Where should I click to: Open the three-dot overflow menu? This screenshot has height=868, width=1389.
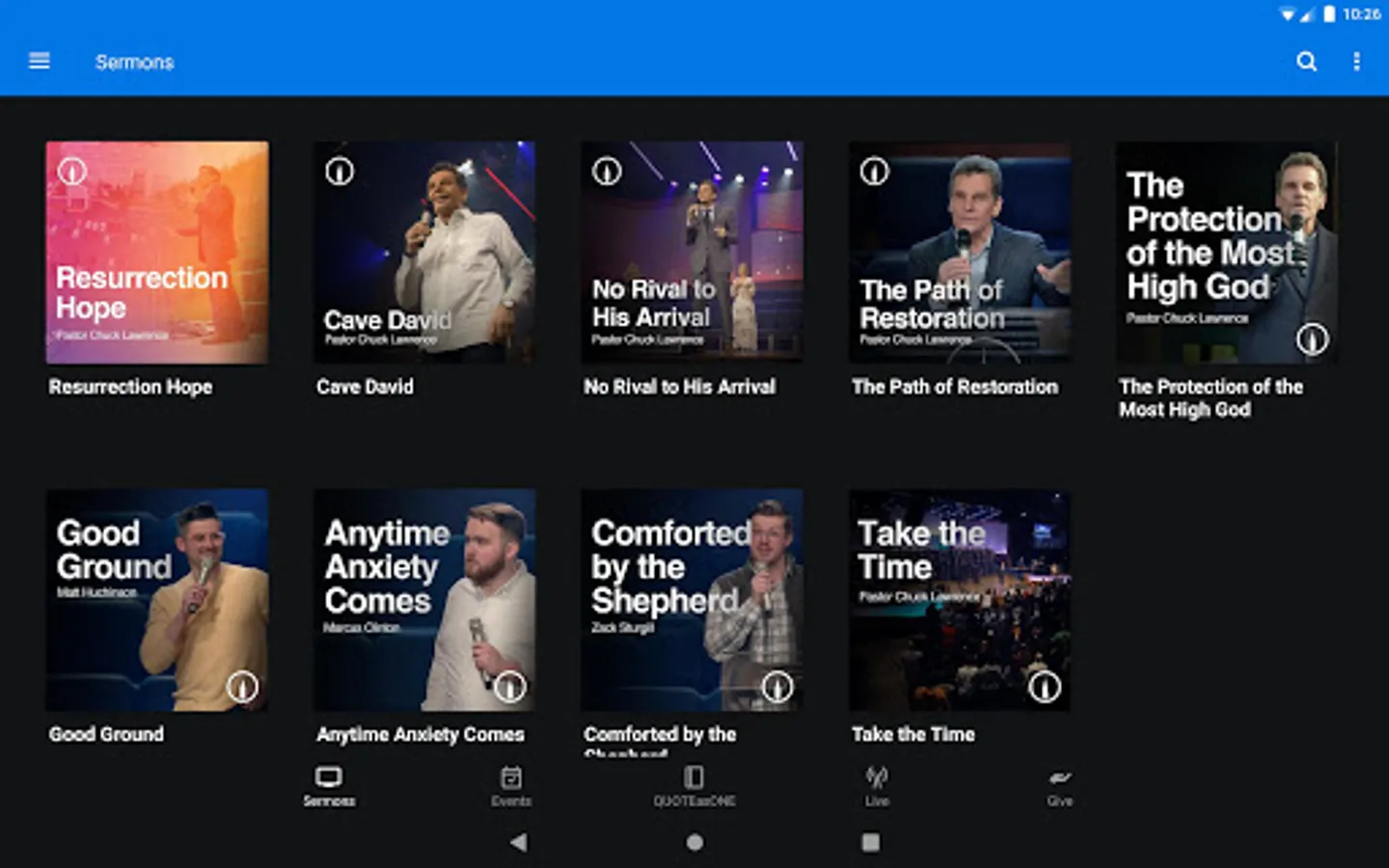coord(1357,62)
